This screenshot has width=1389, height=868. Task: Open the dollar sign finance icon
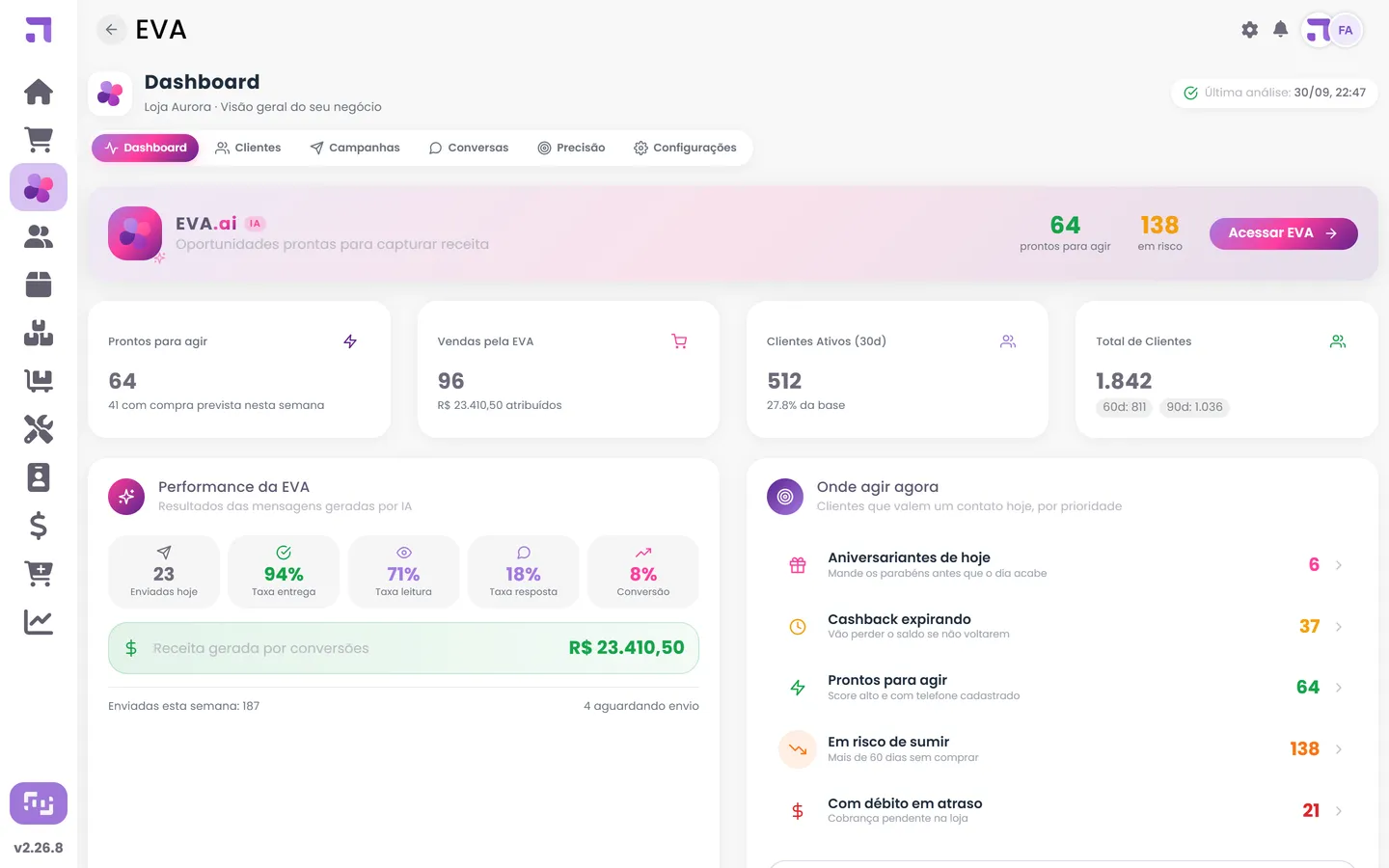[39, 526]
